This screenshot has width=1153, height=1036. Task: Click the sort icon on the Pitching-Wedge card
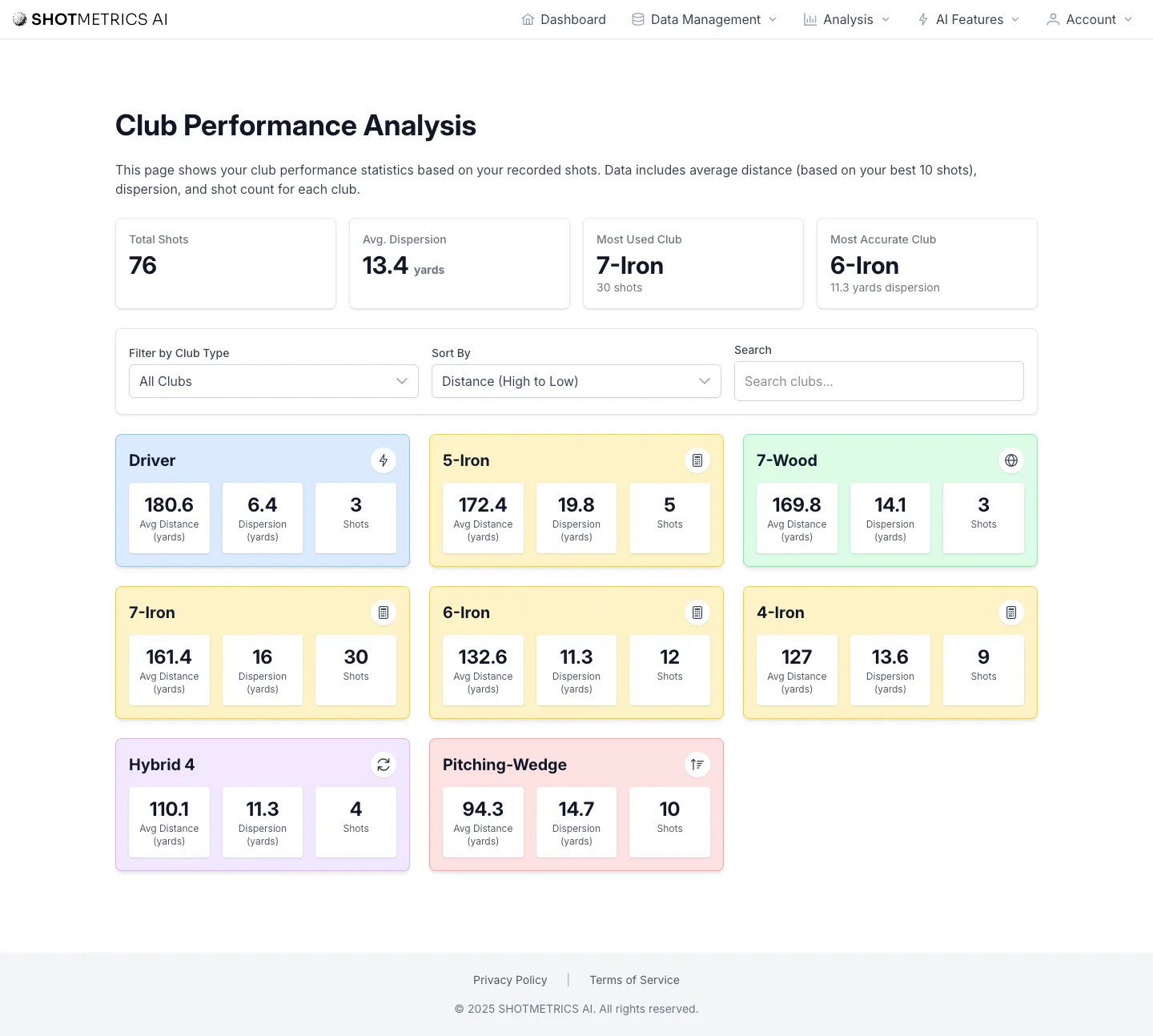pyautogui.click(x=697, y=765)
